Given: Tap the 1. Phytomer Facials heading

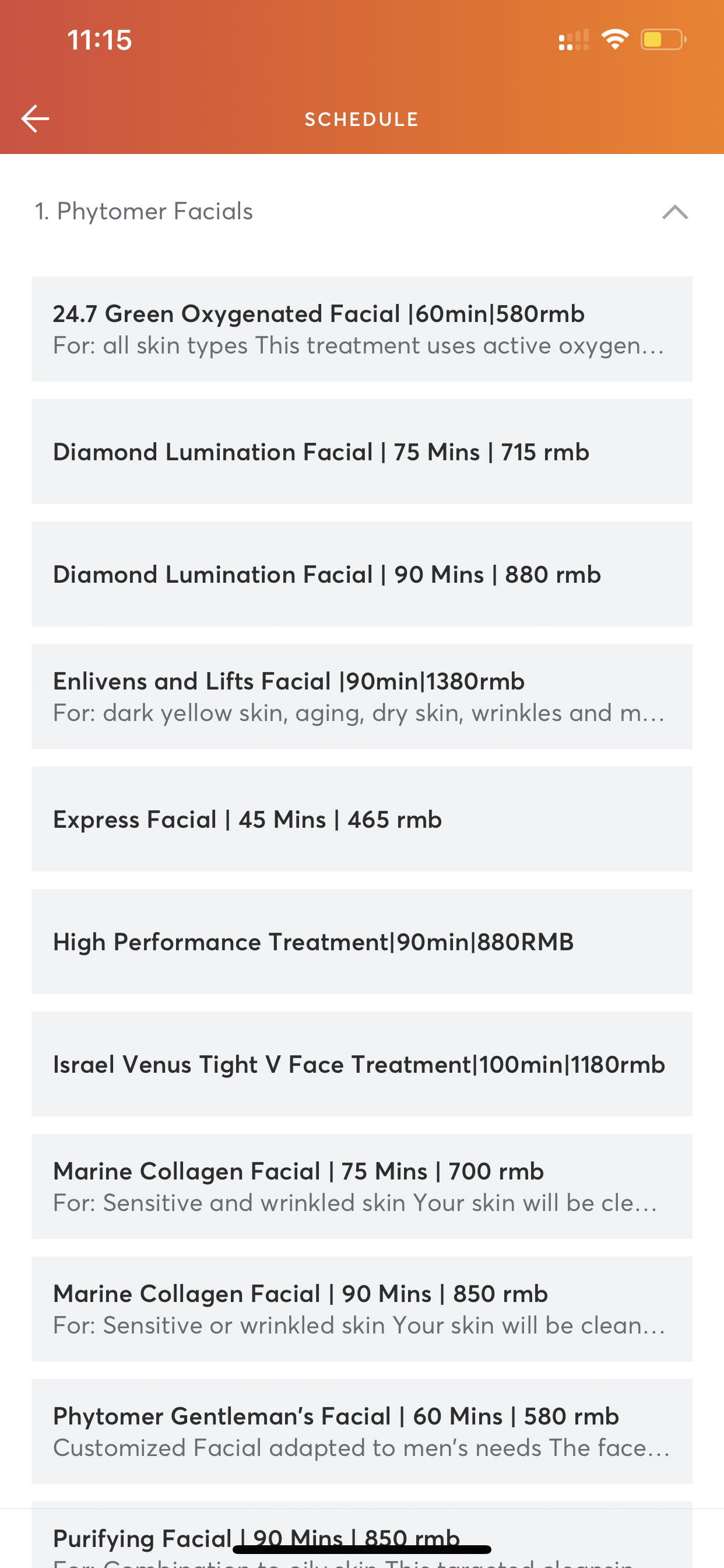Looking at the screenshot, I should [144, 211].
